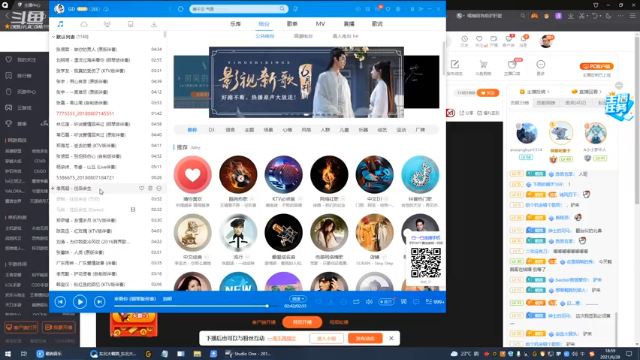Open the radio antenna tab icon

[107, 24]
